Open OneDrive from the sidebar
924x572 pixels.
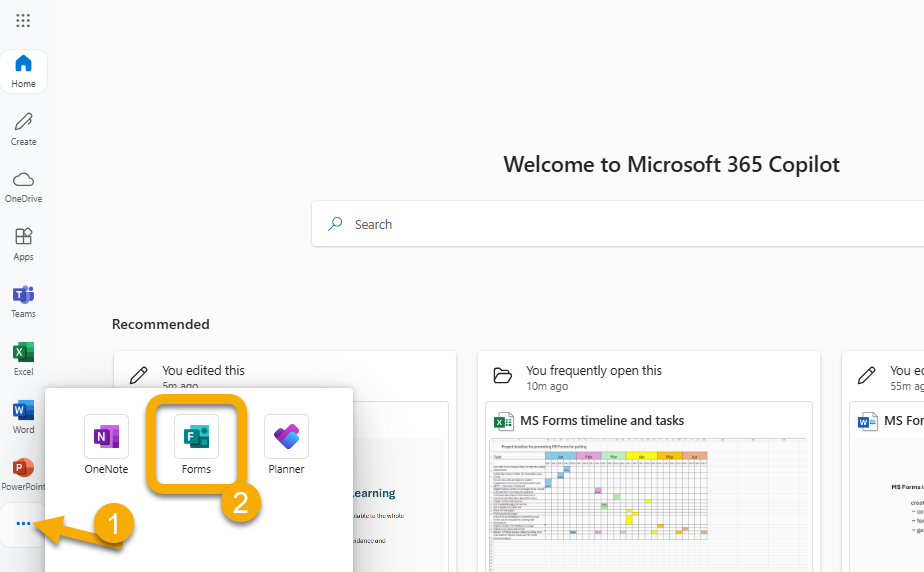click(23, 186)
